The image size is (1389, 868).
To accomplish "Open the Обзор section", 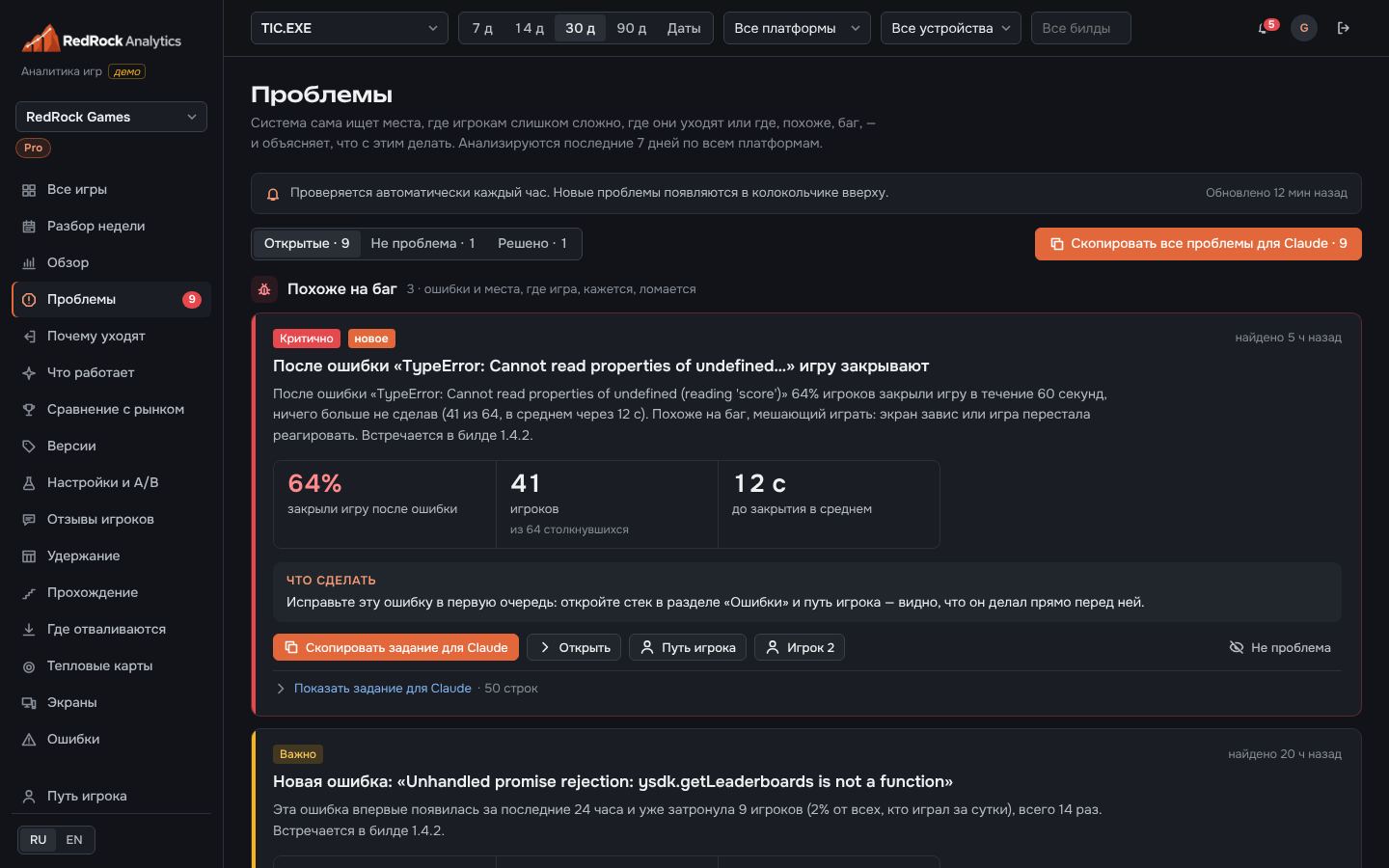I will (x=111, y=263).
